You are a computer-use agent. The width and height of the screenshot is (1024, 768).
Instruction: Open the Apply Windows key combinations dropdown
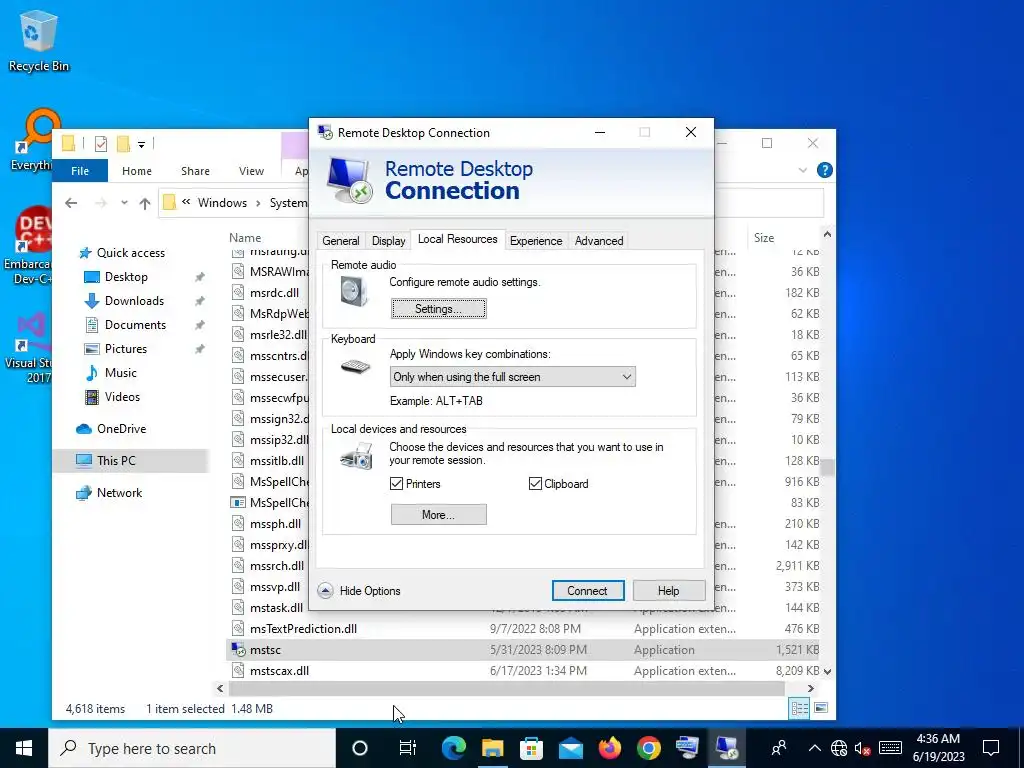[x=512, y=377]
